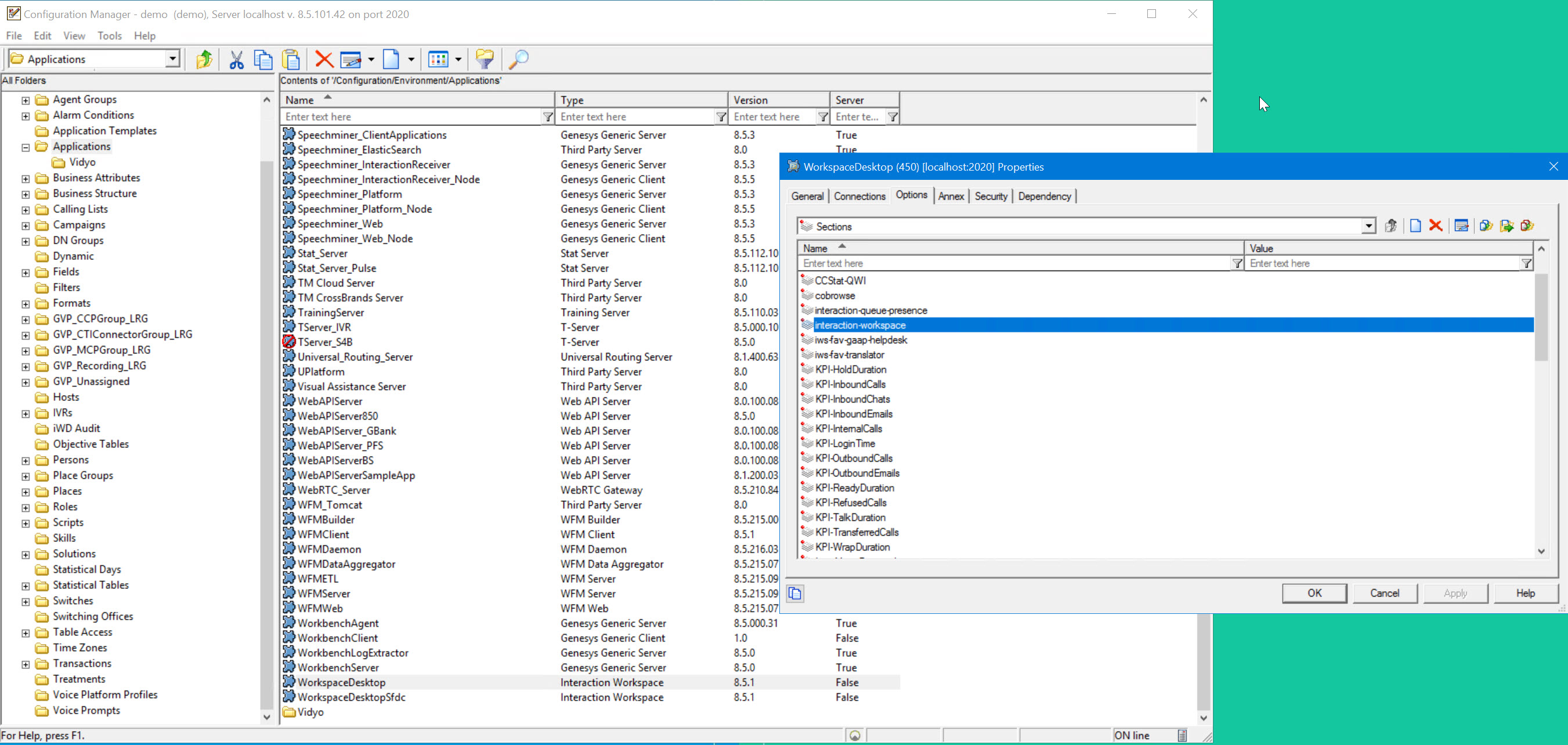Close the WorkspaceDesktop Properties dialog
Screen dimensions: 1568x745
[1553, 166]
